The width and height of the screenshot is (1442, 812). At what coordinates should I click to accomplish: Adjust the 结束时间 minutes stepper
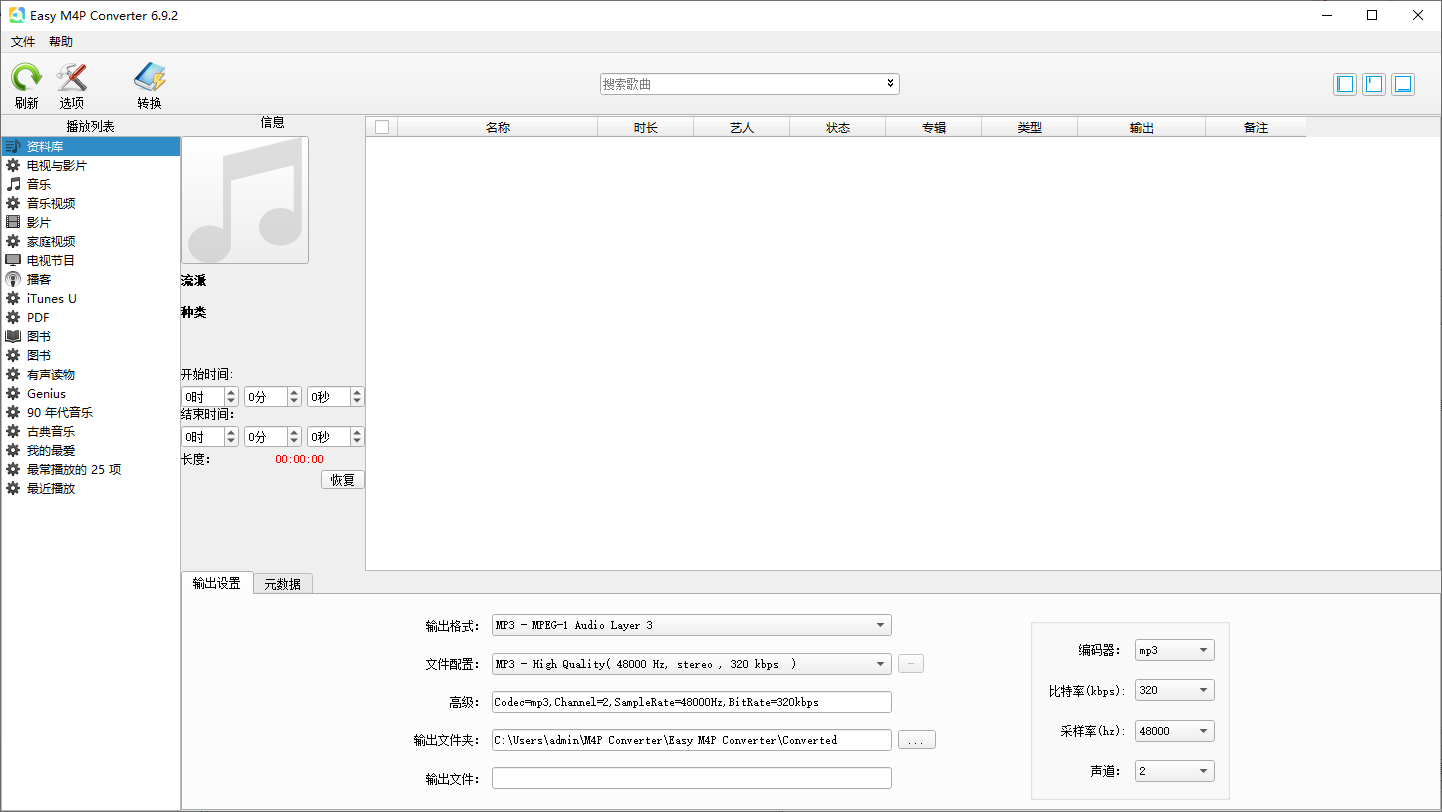tap(294, 437)
